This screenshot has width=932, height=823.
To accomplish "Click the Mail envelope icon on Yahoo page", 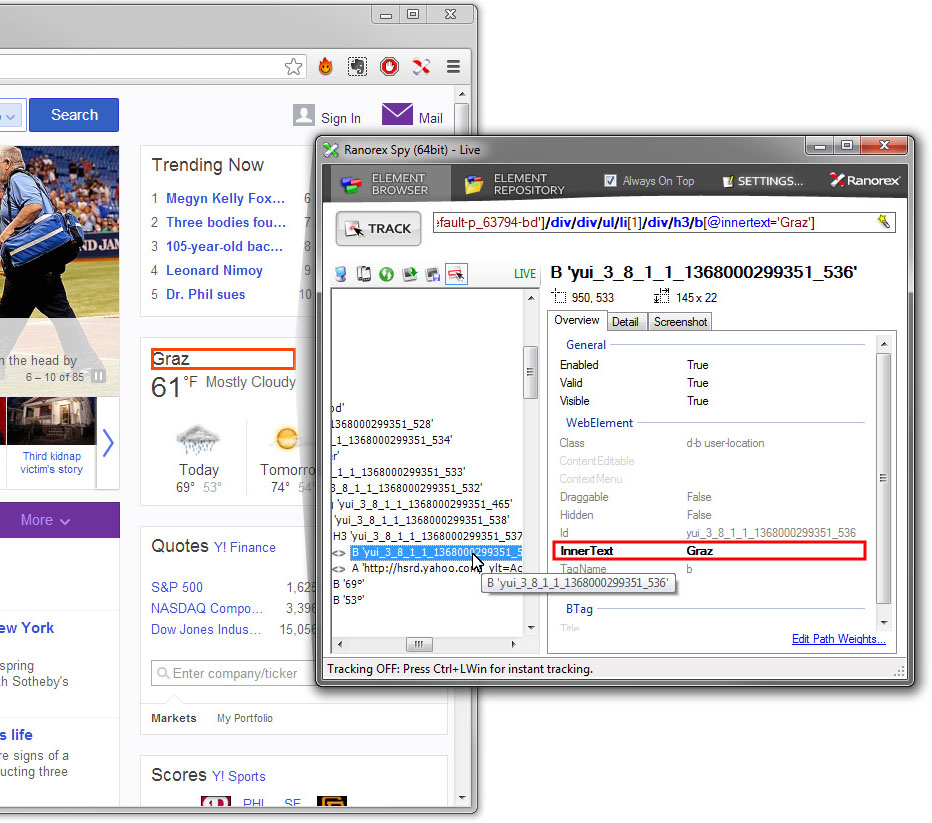I will click(397, 114).
